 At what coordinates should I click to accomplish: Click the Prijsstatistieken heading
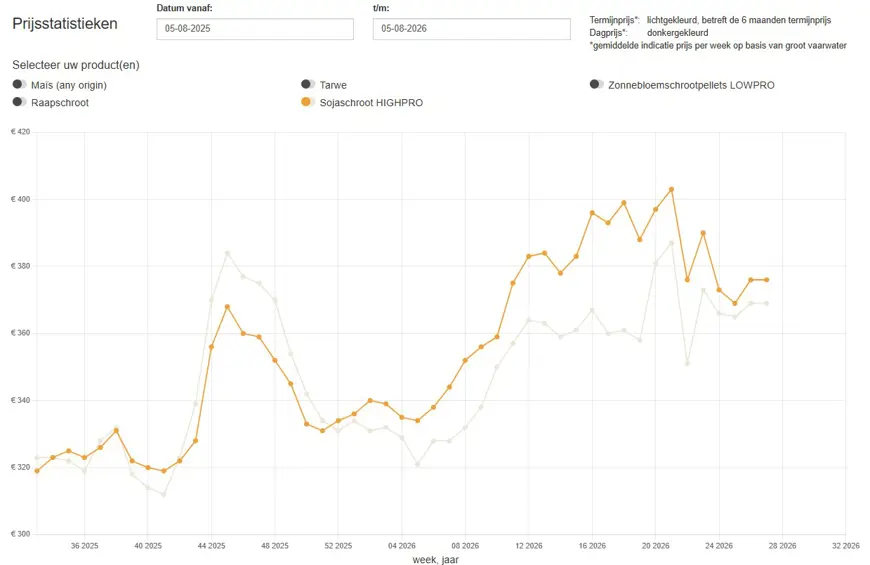pyautogui.click(x=65, y=24)
